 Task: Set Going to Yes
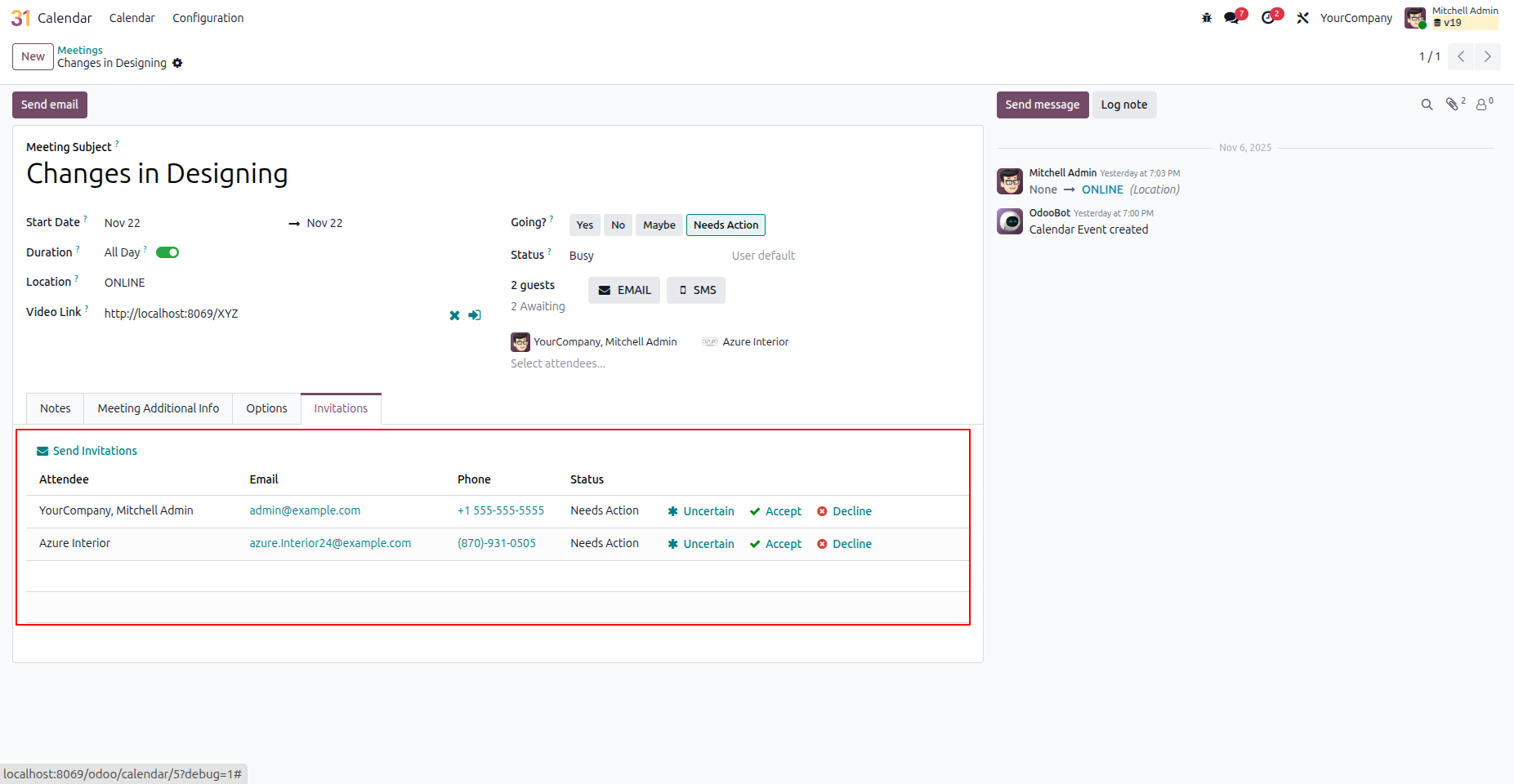click(585, 225)
